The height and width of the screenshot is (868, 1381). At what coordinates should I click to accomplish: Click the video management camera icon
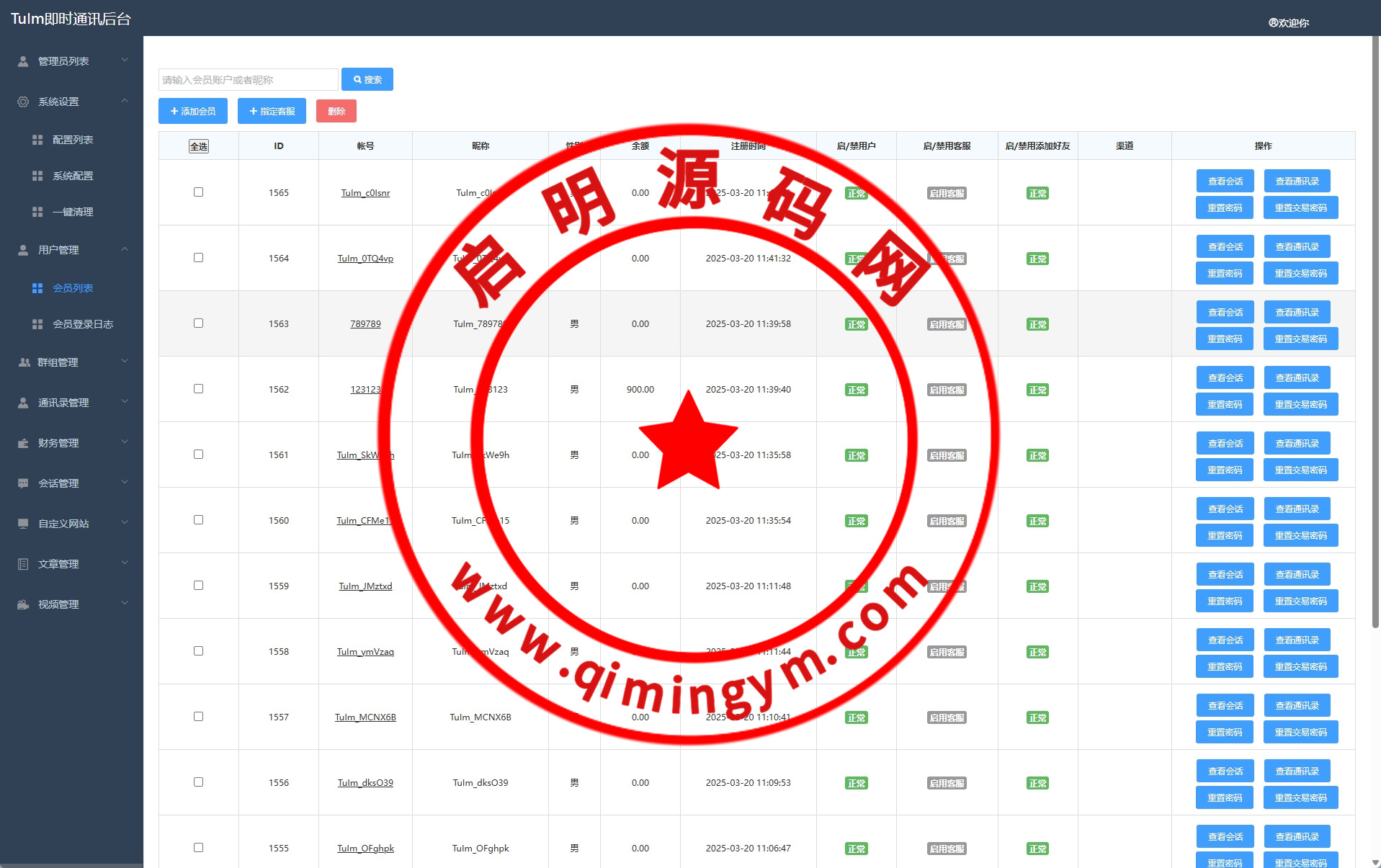tap(23, 604)
